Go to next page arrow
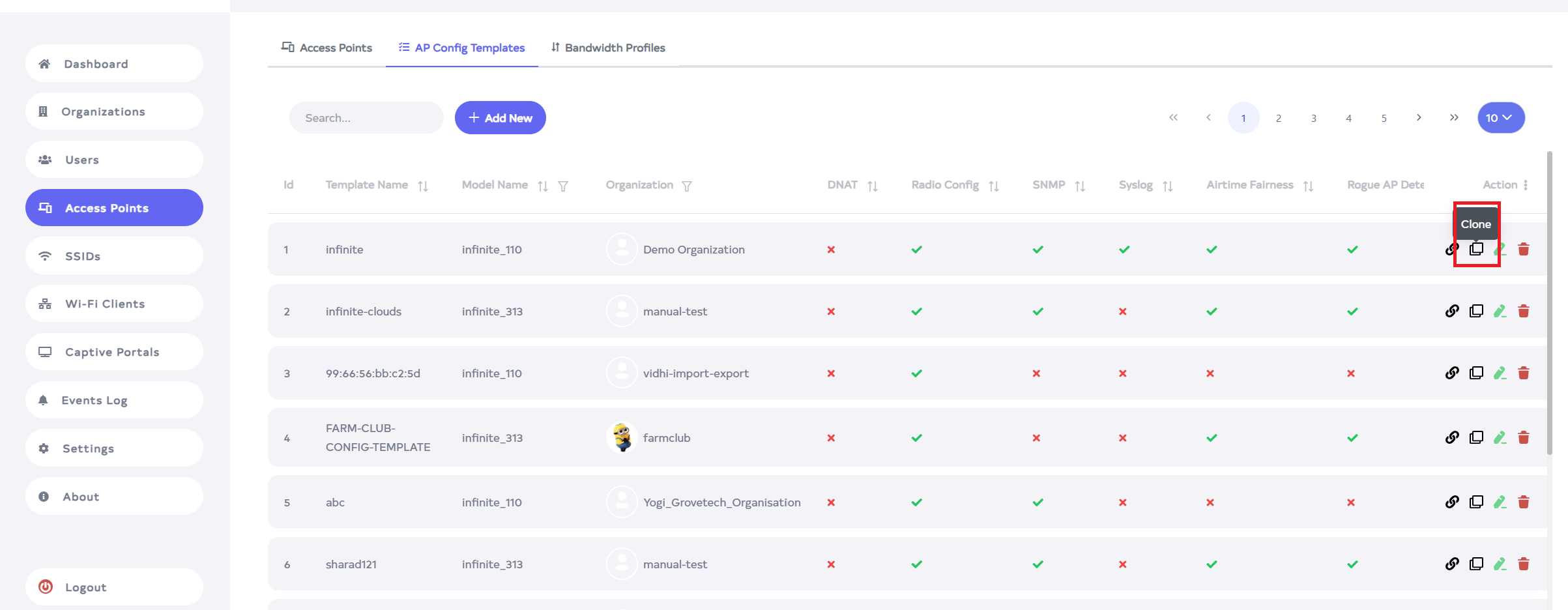Image resolution: width=1568 pixels, height=610 pixels. [x=1419, y=118]
